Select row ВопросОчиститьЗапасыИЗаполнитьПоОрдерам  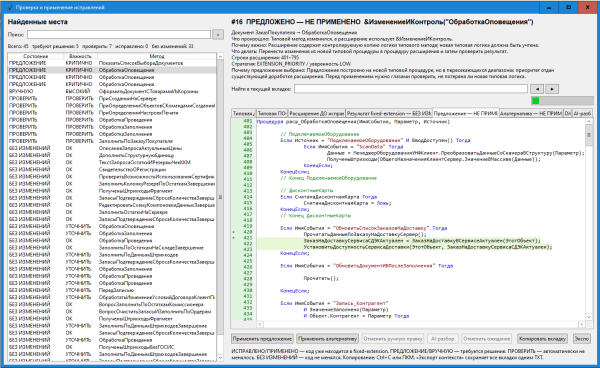pos(112,311)
